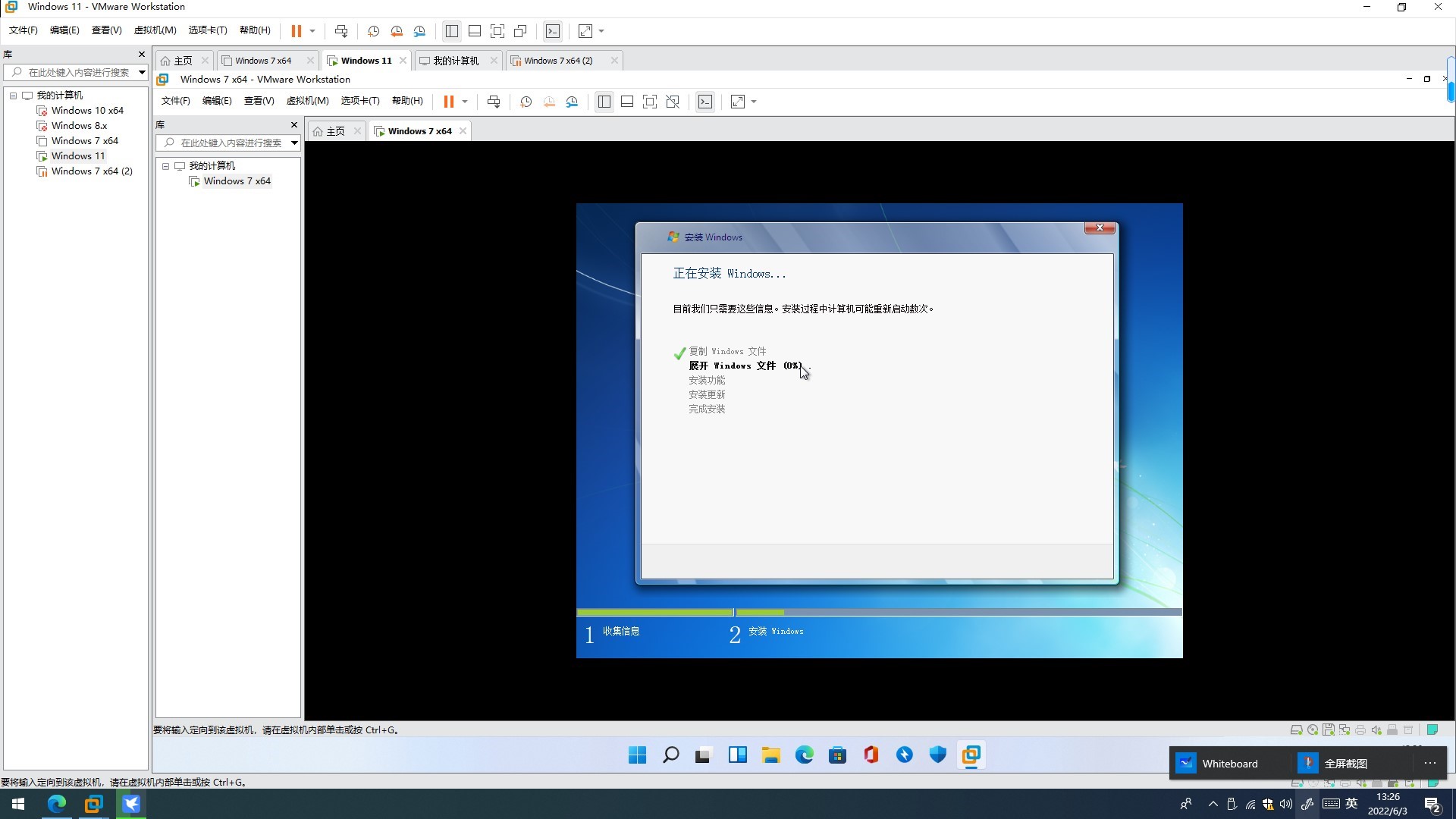Click the network adapter icon in the inner VMware status bar
Screen dimensions: 1456x819
tap(1345, 730)
